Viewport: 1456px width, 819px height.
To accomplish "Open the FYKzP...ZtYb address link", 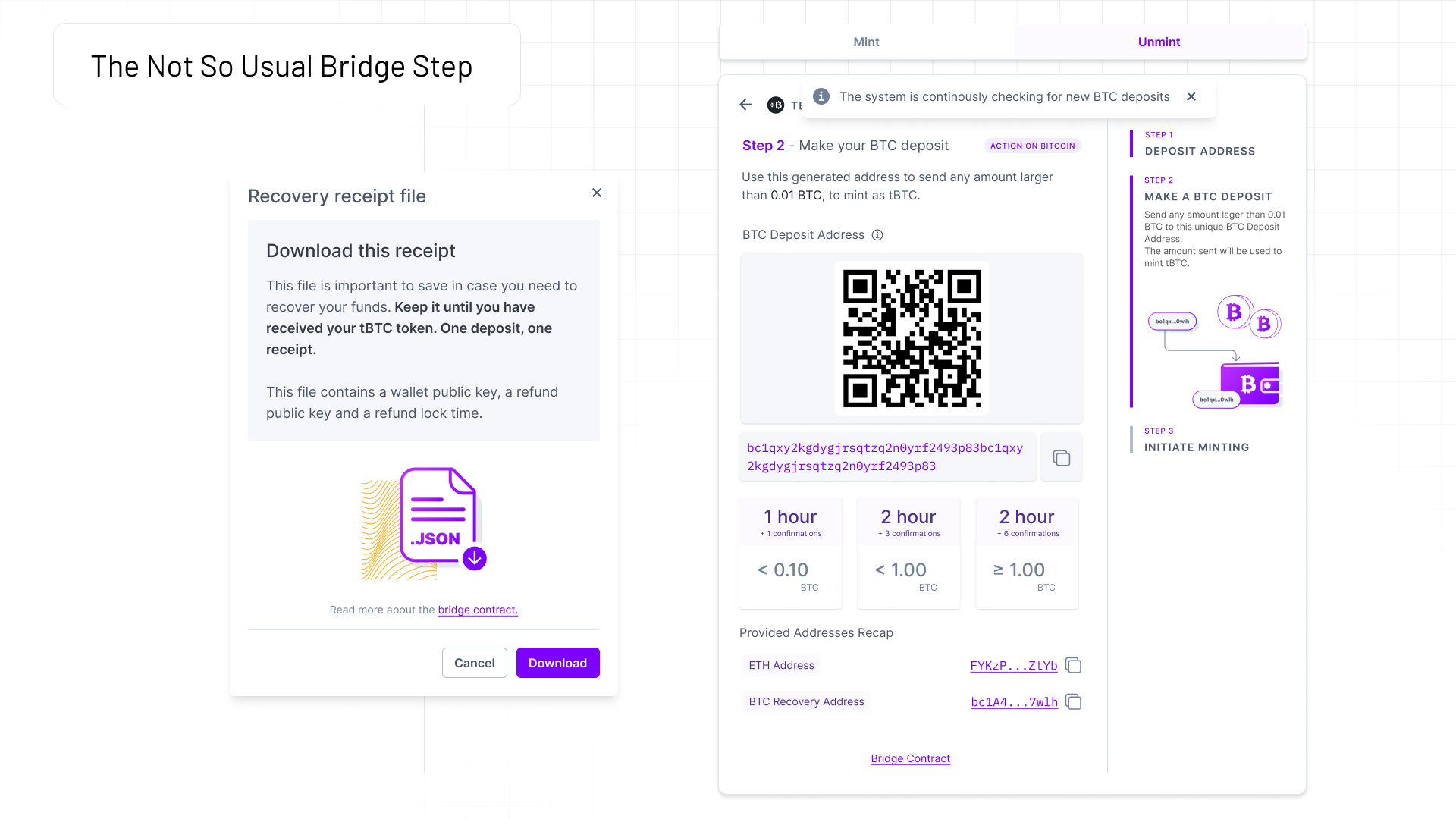I will coord(1014,666).
